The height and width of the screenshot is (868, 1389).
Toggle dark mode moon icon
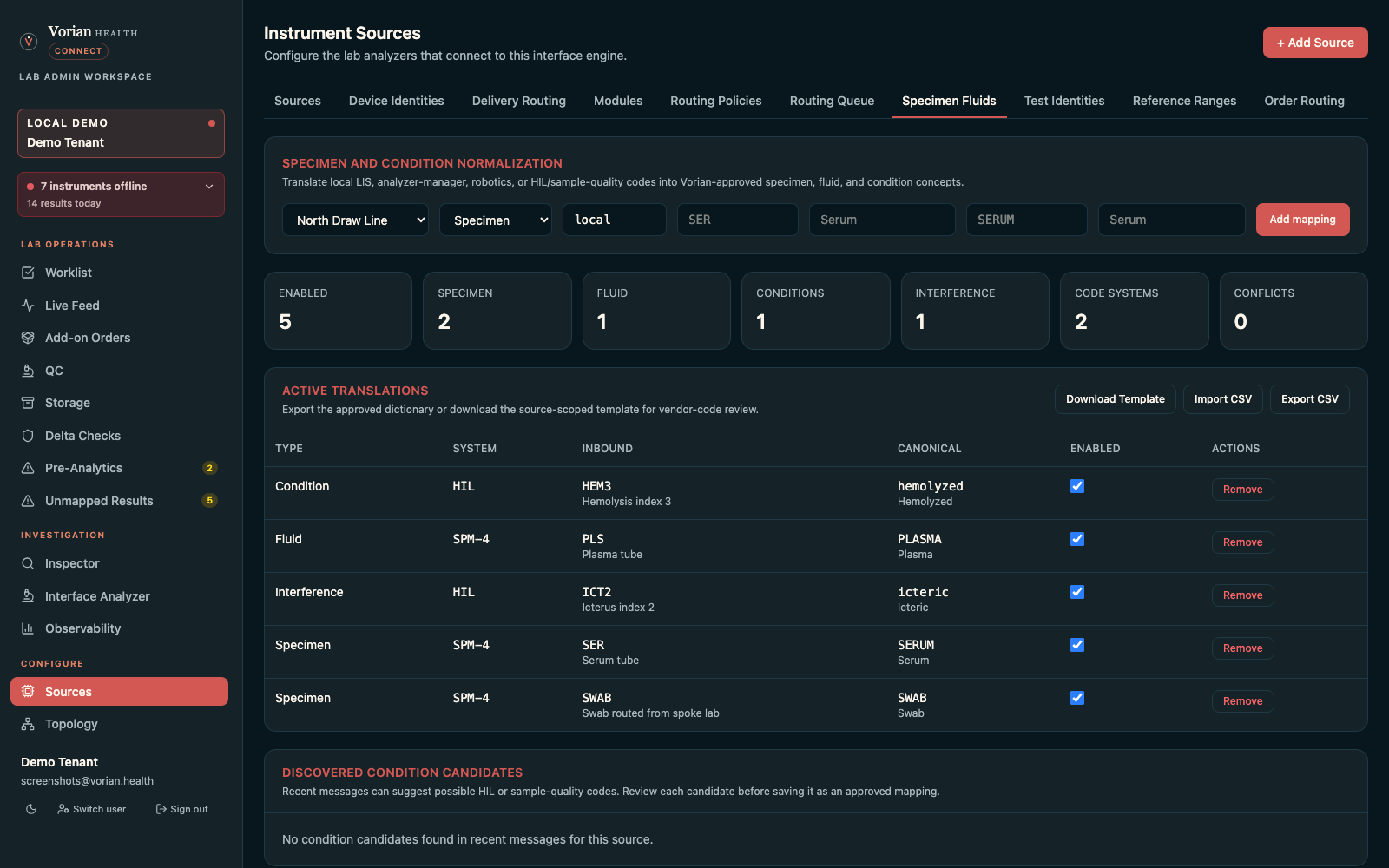pos(31,809)
